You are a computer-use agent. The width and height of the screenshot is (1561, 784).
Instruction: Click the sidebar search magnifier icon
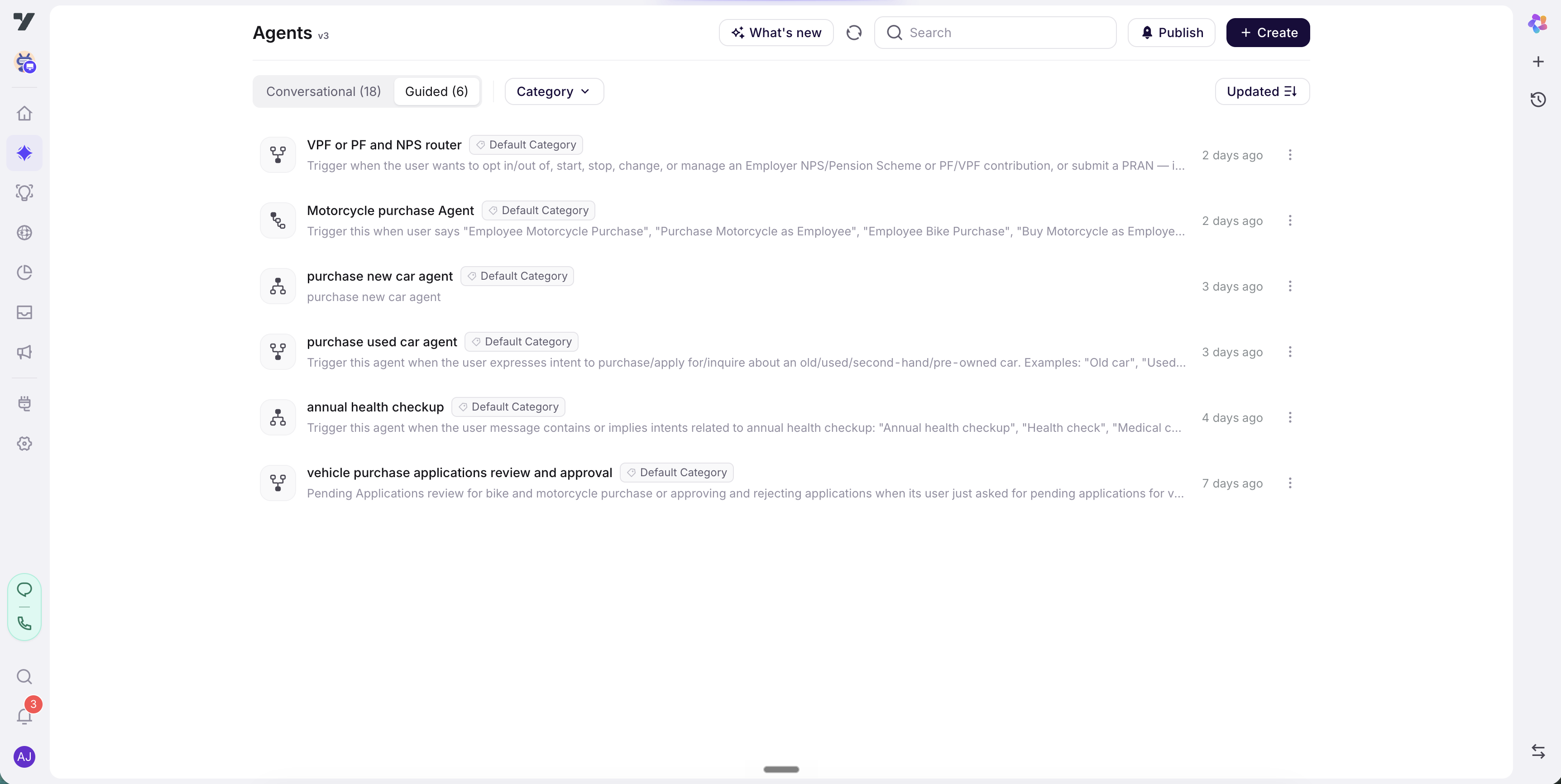point(24,677)
